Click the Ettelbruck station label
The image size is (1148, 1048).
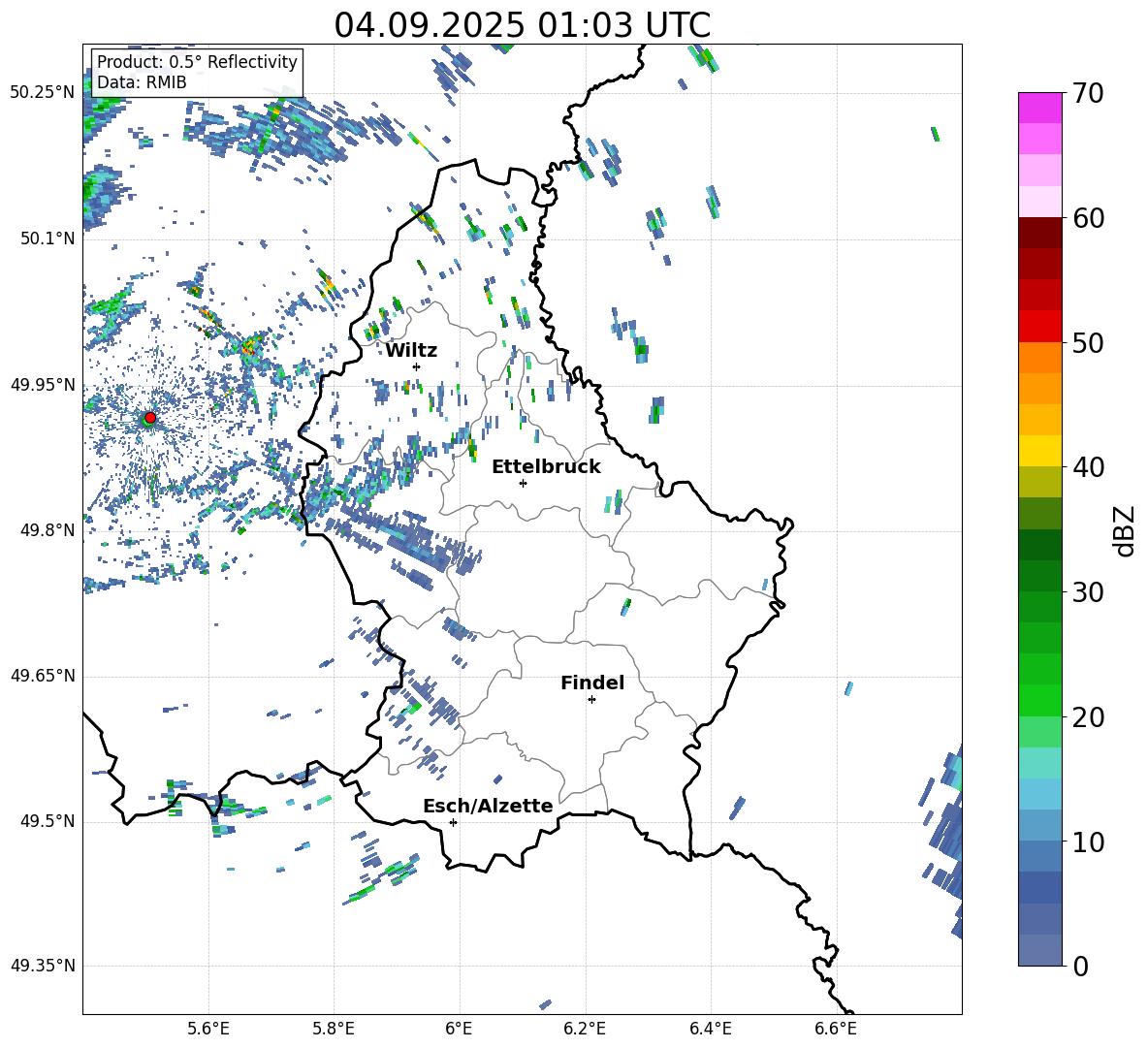pyautogui.click(x=546, y=467)
